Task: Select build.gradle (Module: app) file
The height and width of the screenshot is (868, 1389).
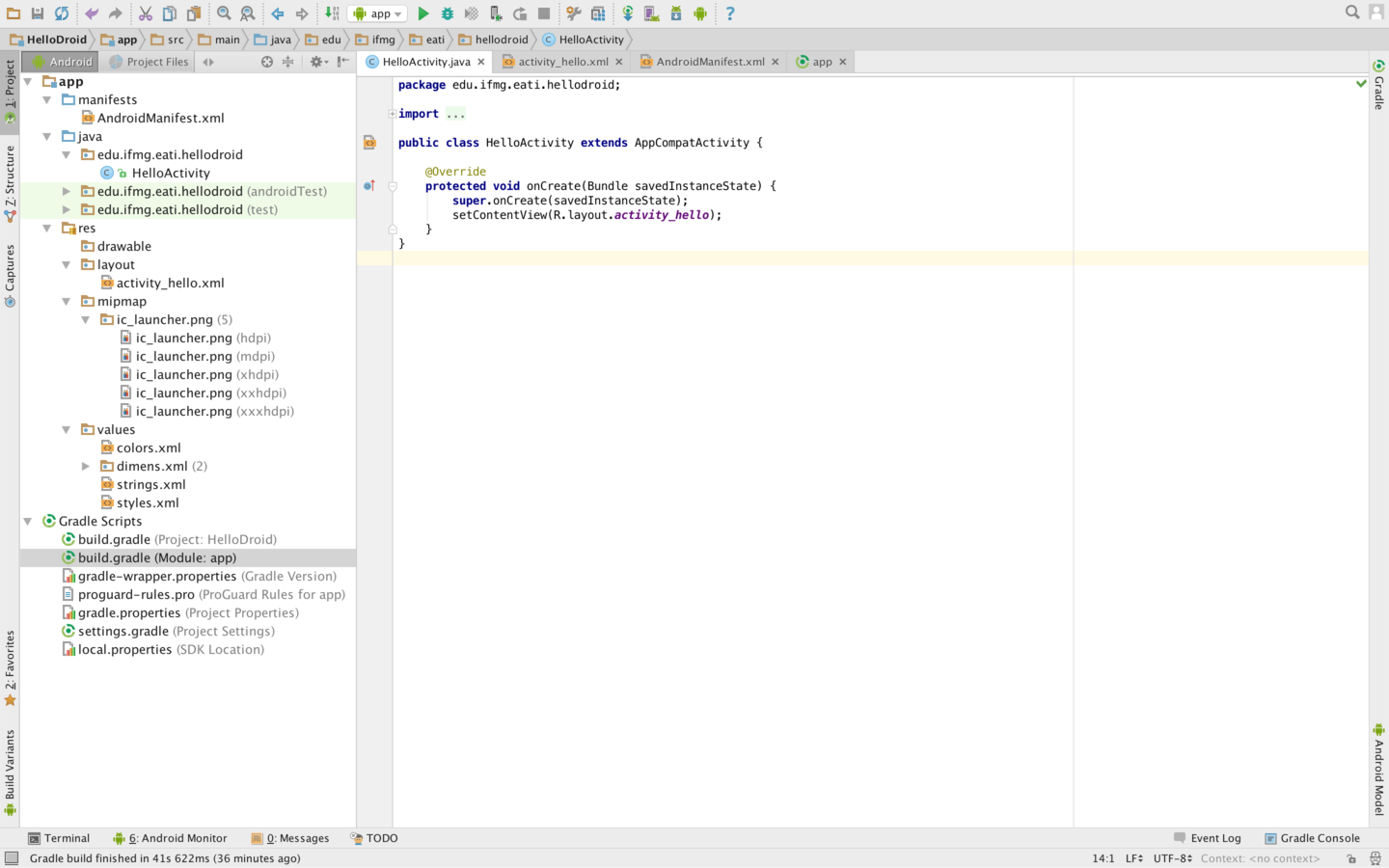Action: coord(188,558)
